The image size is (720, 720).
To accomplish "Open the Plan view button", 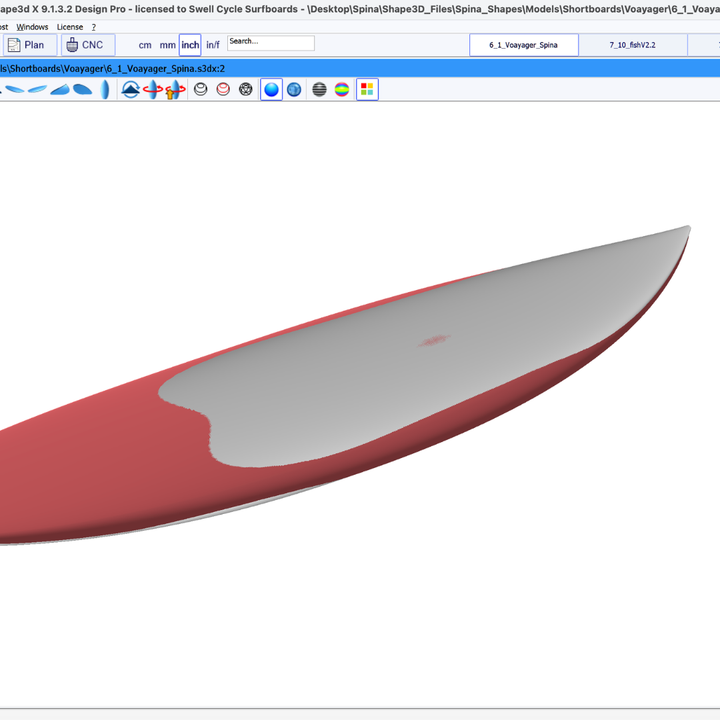I will click(x=30, y=45).
